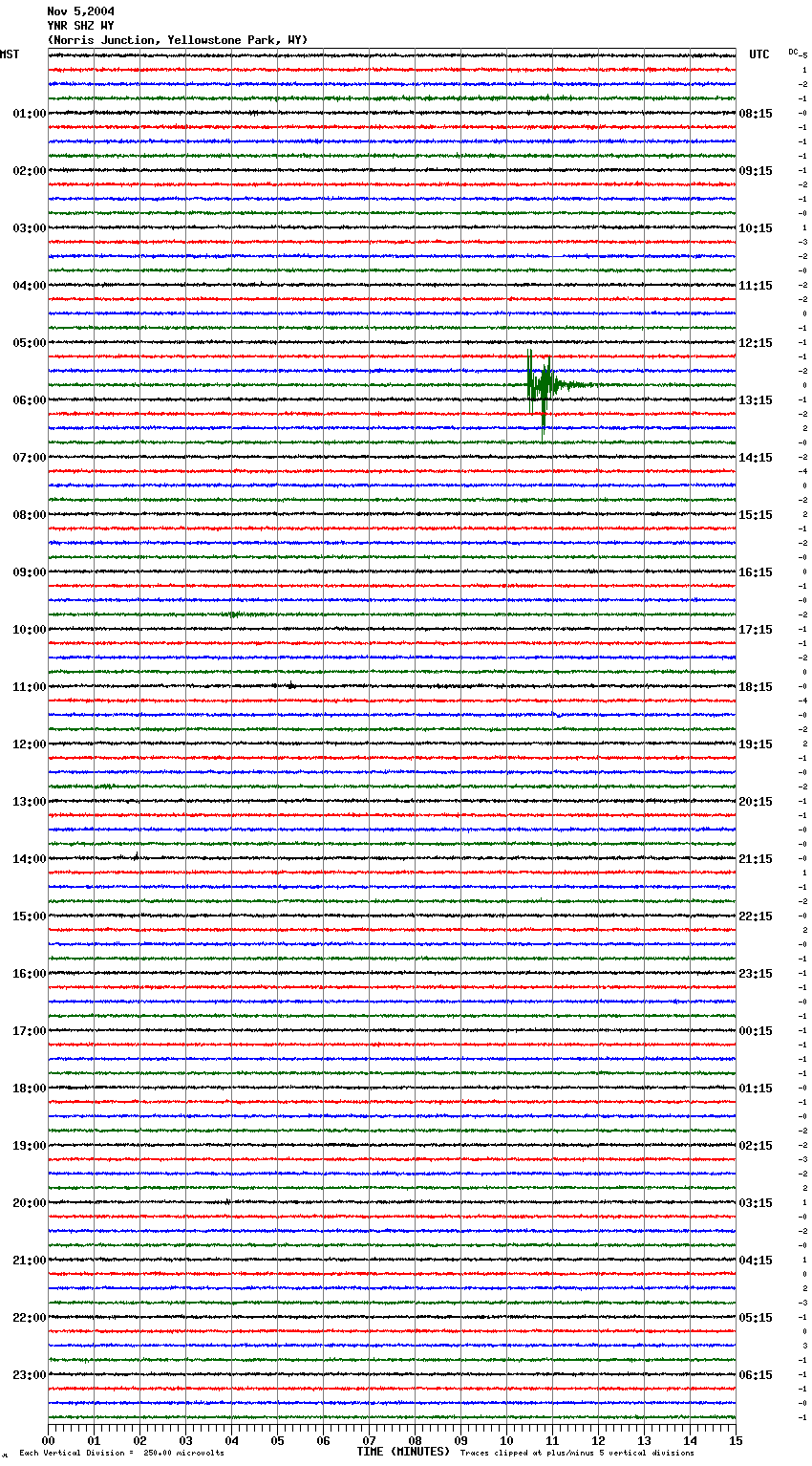This screenshot has height=1466, width=812.
Task: Select the station code YNR SHZ WY
Action: click(x=80, y=26)
